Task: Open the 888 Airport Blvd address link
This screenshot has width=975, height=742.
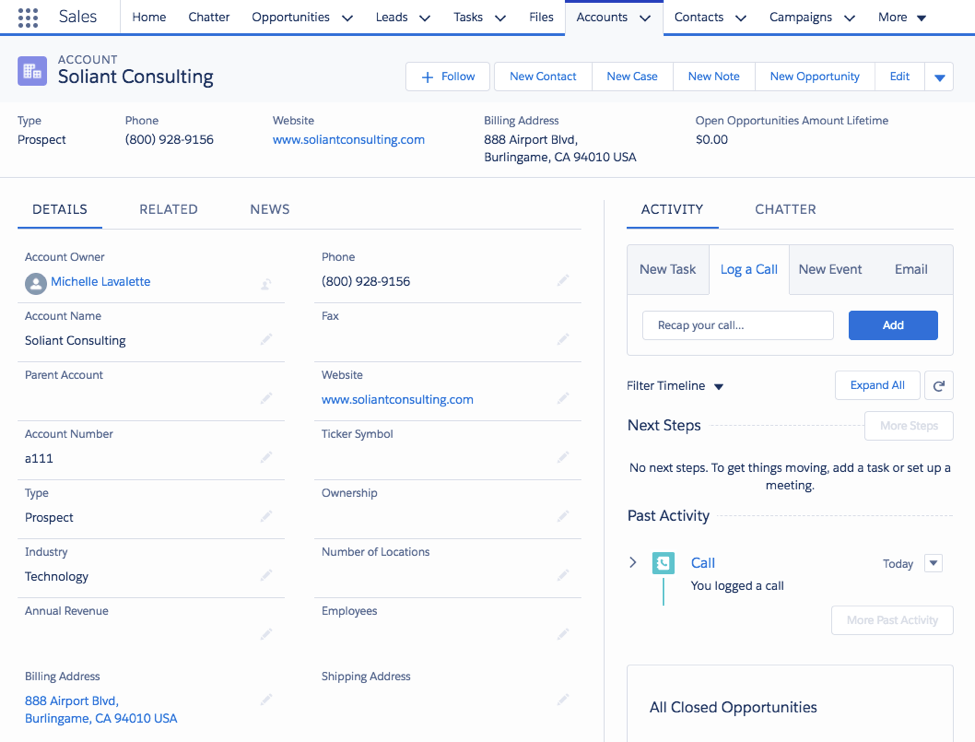Action: pyautogui.click(x=101, y=710)
